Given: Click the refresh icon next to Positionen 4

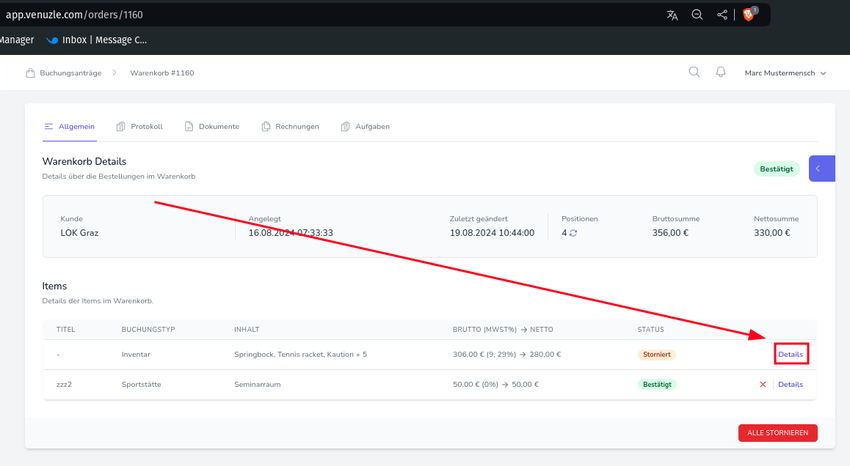Looking at the screenshot, I should [573, 233].
